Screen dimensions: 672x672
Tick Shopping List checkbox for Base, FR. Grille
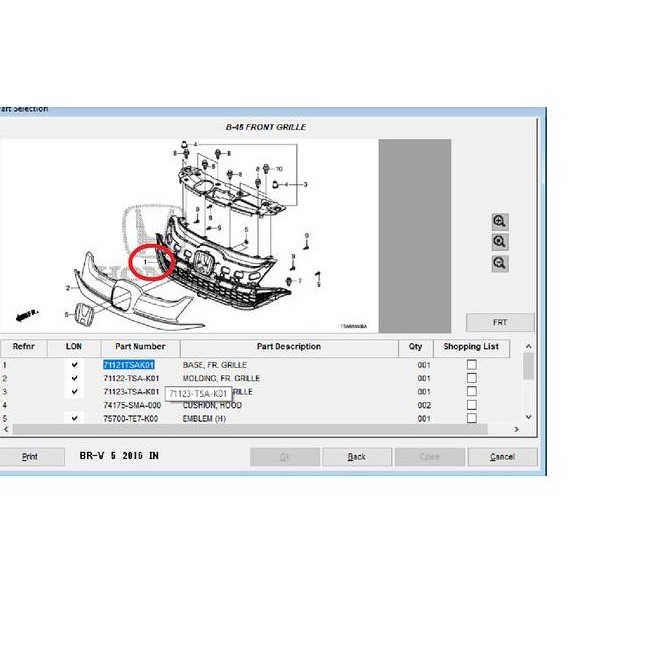(471, 365)
